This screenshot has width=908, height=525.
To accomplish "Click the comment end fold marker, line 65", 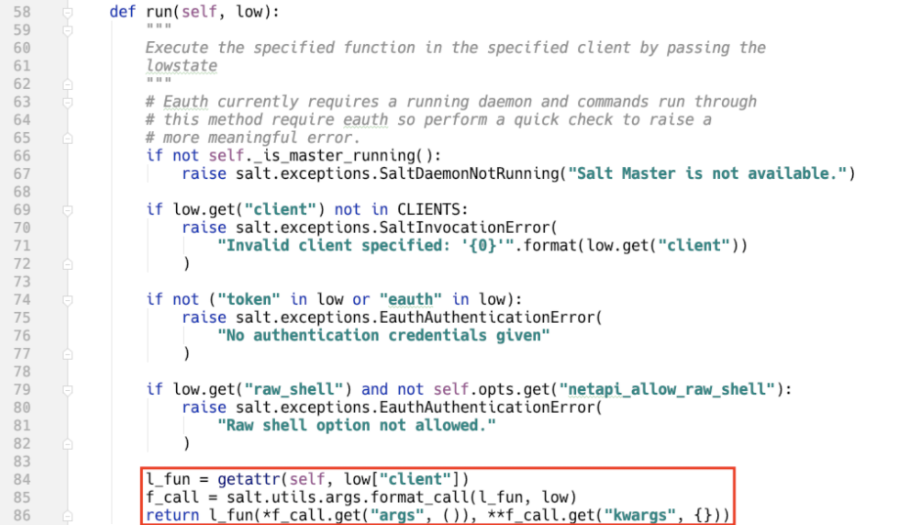I will click(67, 137).
